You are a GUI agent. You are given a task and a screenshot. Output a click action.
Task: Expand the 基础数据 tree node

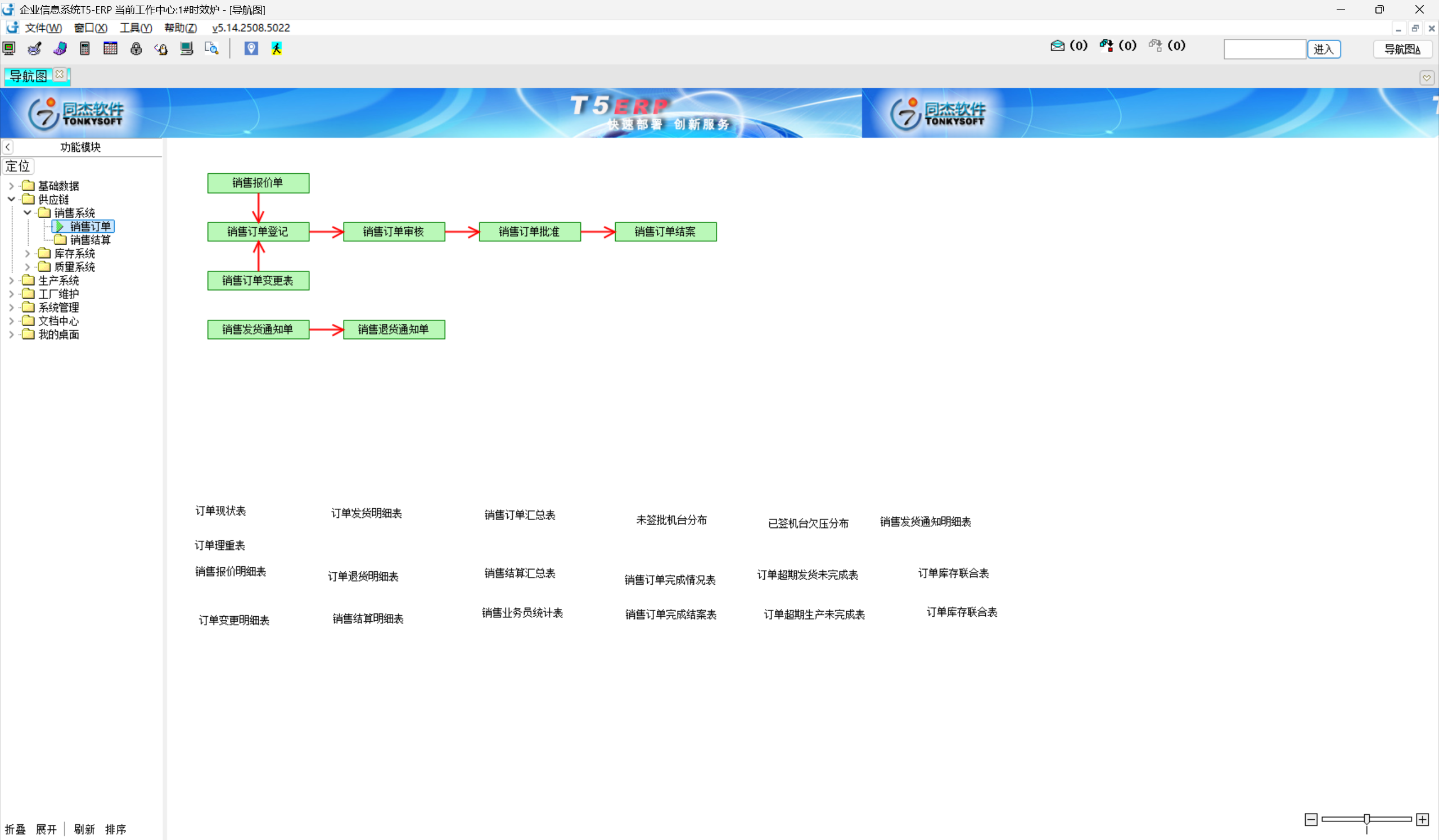(x=11, y=186)
